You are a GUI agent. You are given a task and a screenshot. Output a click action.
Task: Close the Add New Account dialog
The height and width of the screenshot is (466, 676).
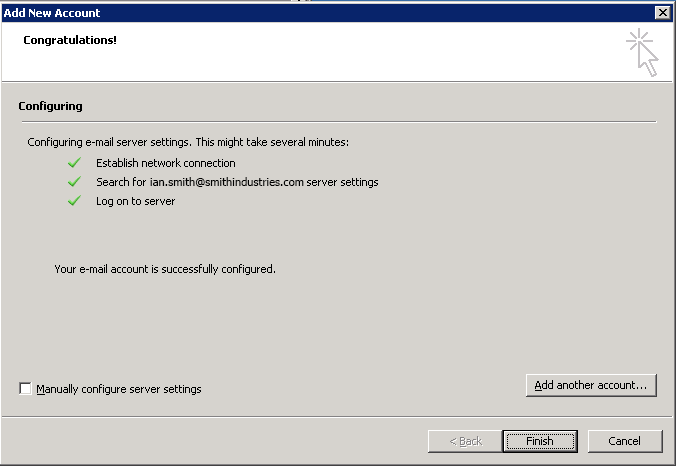(x=662, y=12)
